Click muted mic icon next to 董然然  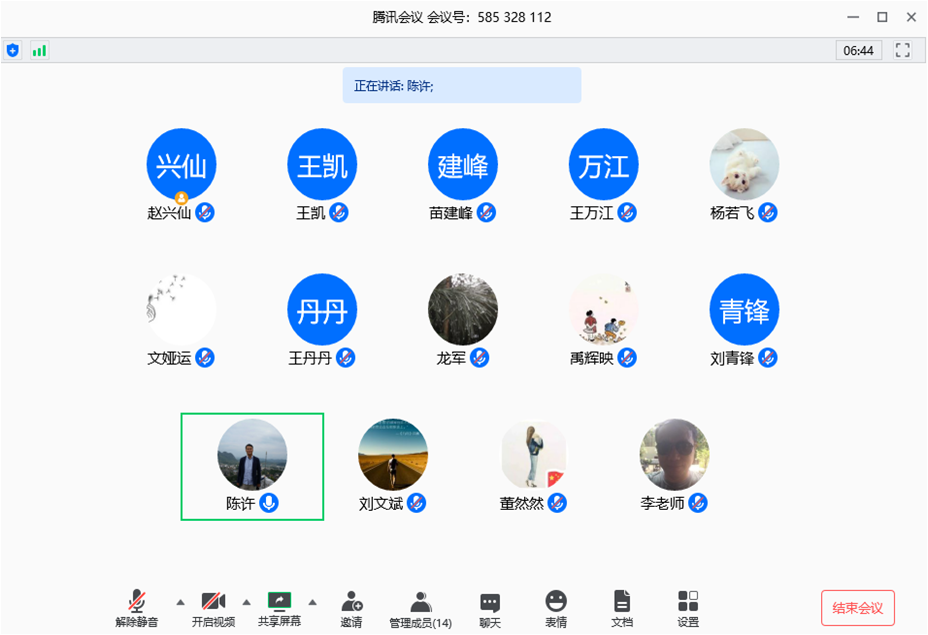pyautogui.click(x=558, y=503)
